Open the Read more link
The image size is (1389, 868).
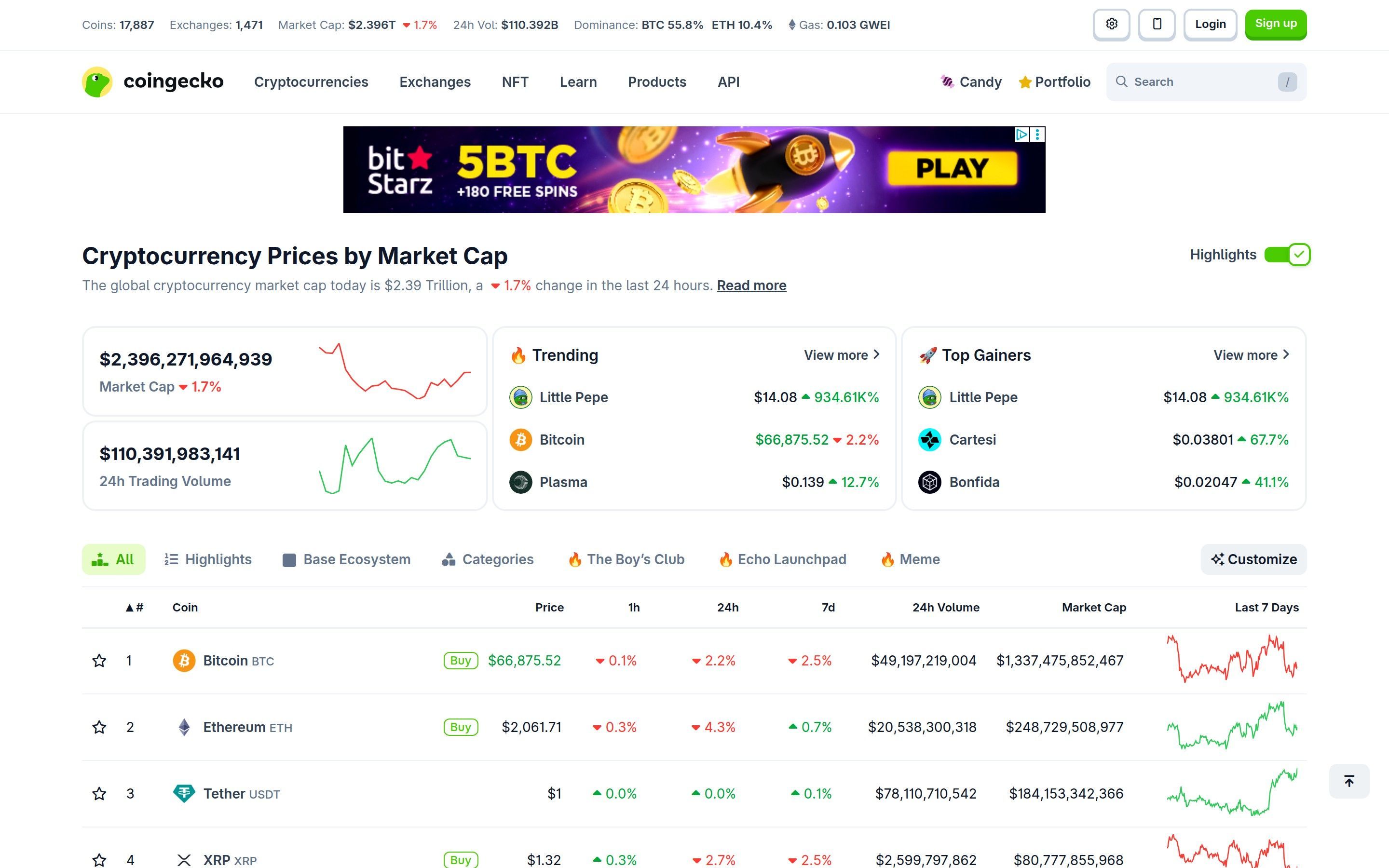[751, 285]
